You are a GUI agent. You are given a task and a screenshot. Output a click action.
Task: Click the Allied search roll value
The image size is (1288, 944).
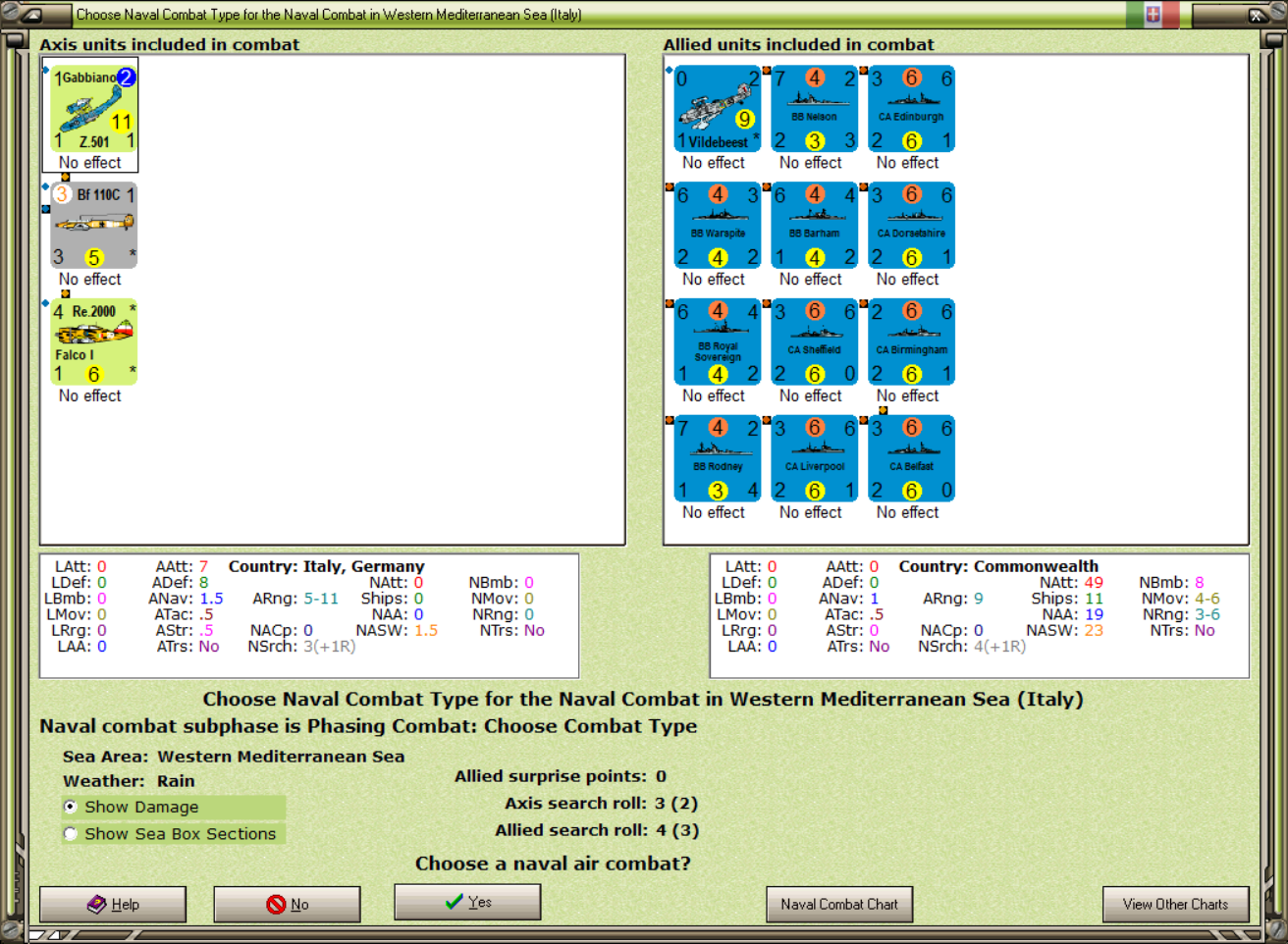(677, 830)
